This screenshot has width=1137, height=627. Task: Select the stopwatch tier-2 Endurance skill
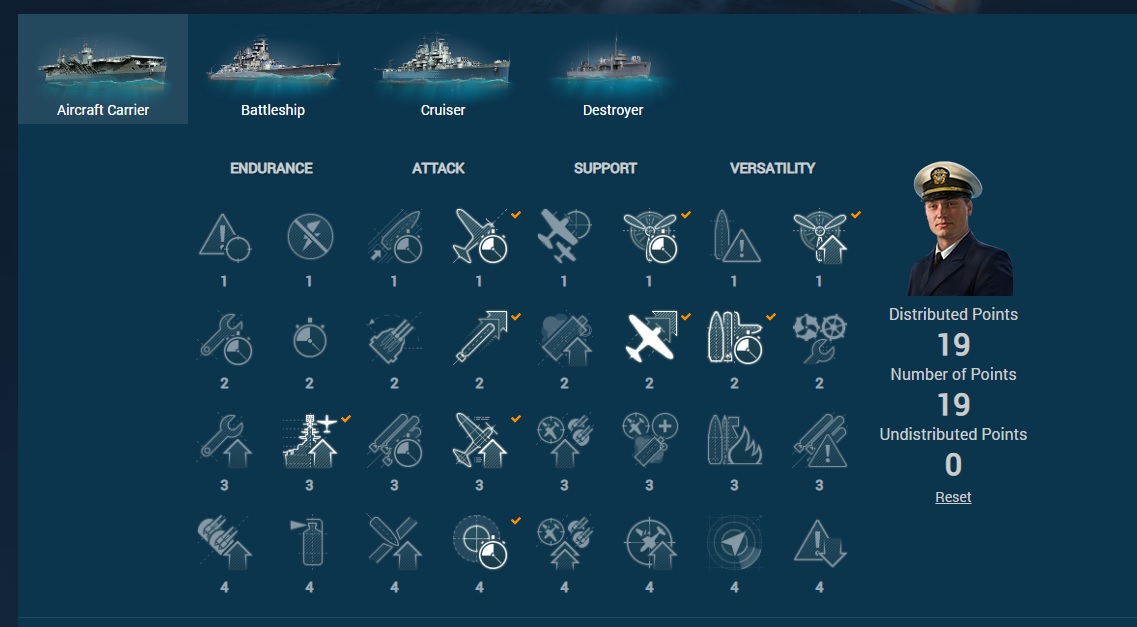tap(310, 338)
